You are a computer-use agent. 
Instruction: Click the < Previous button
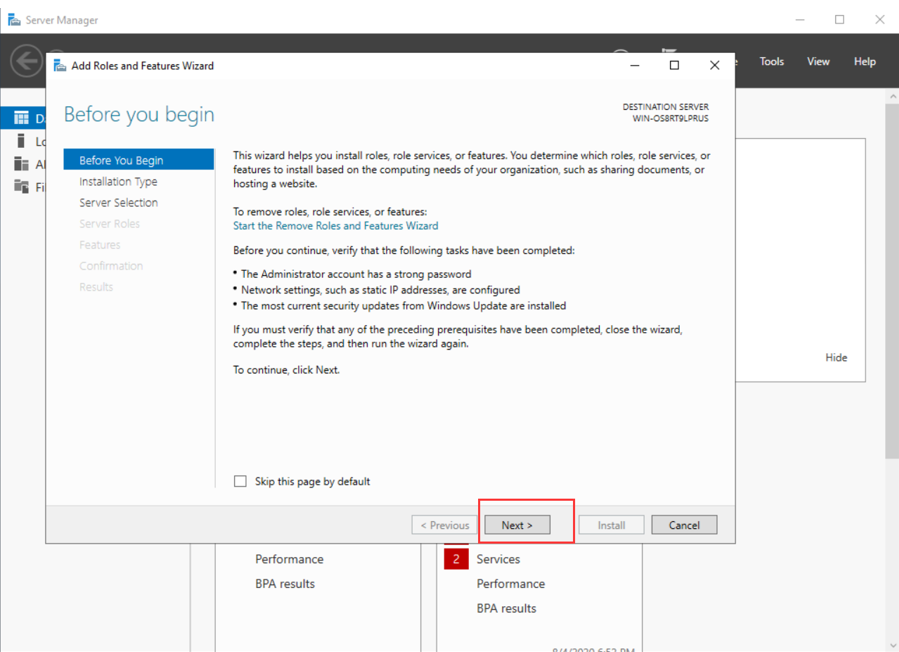[x=444, y=525]
